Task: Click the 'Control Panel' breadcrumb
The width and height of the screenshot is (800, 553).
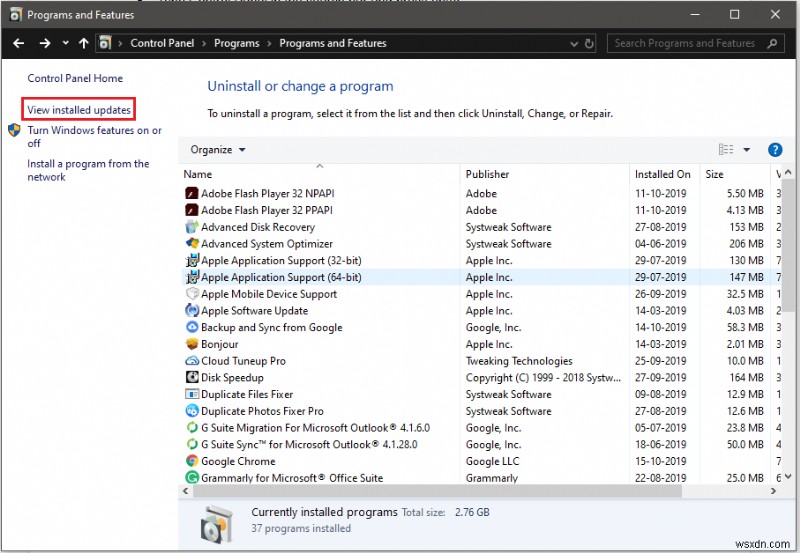Action: 162,43
